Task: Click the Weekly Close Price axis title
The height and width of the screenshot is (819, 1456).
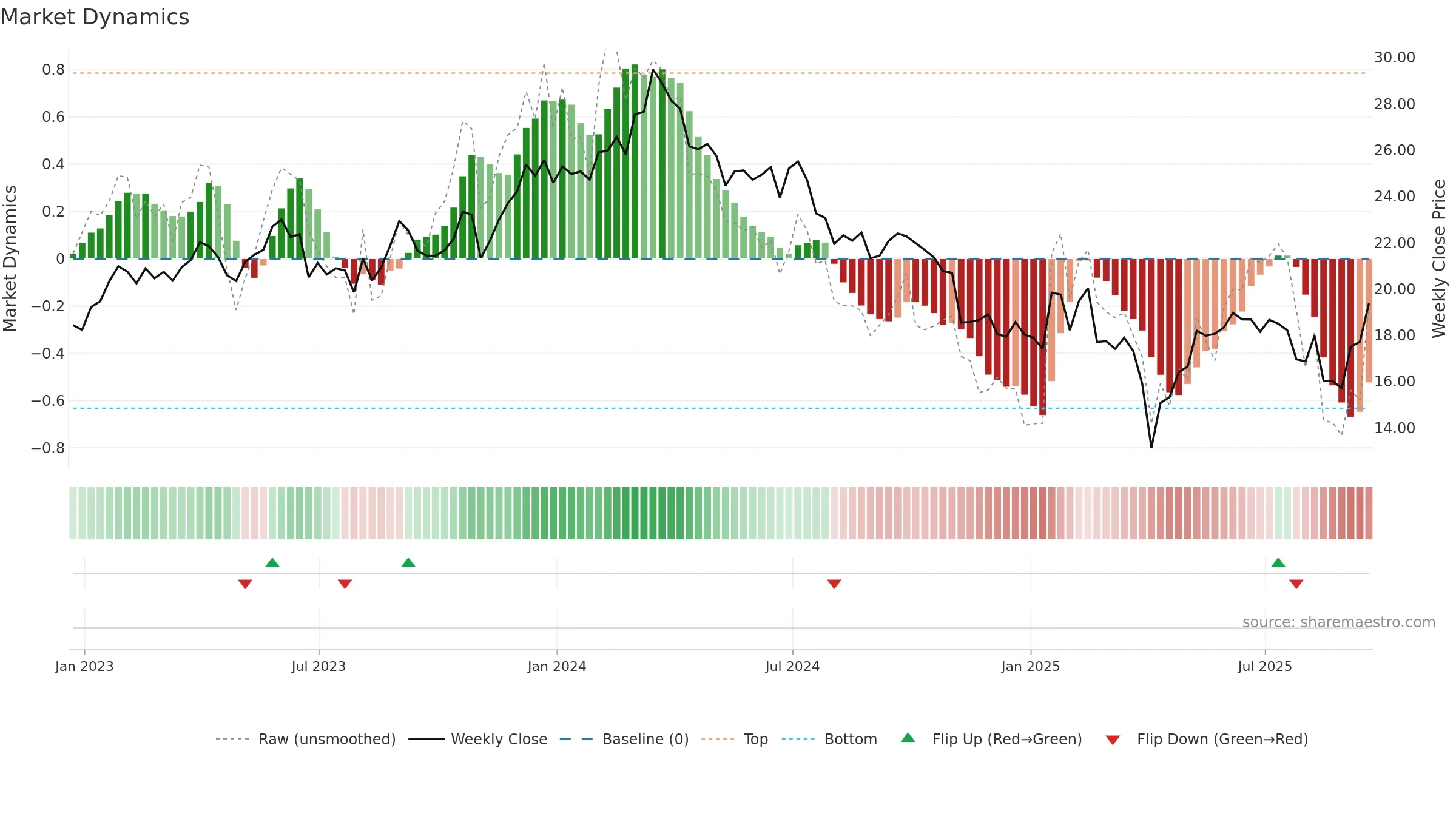Action: (1439, 258)
